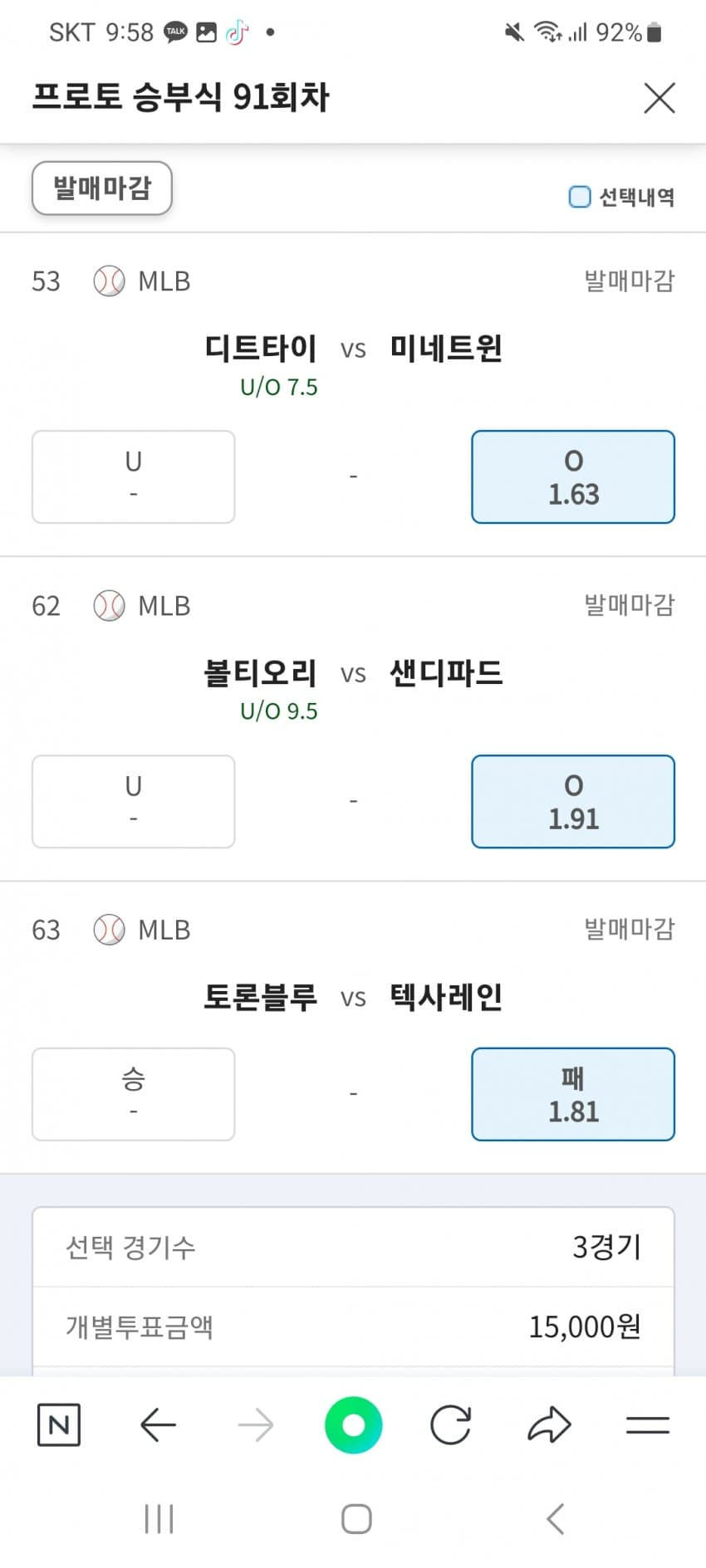
Task: Tap the green Naver search circle button
Action: (353, 1426)
